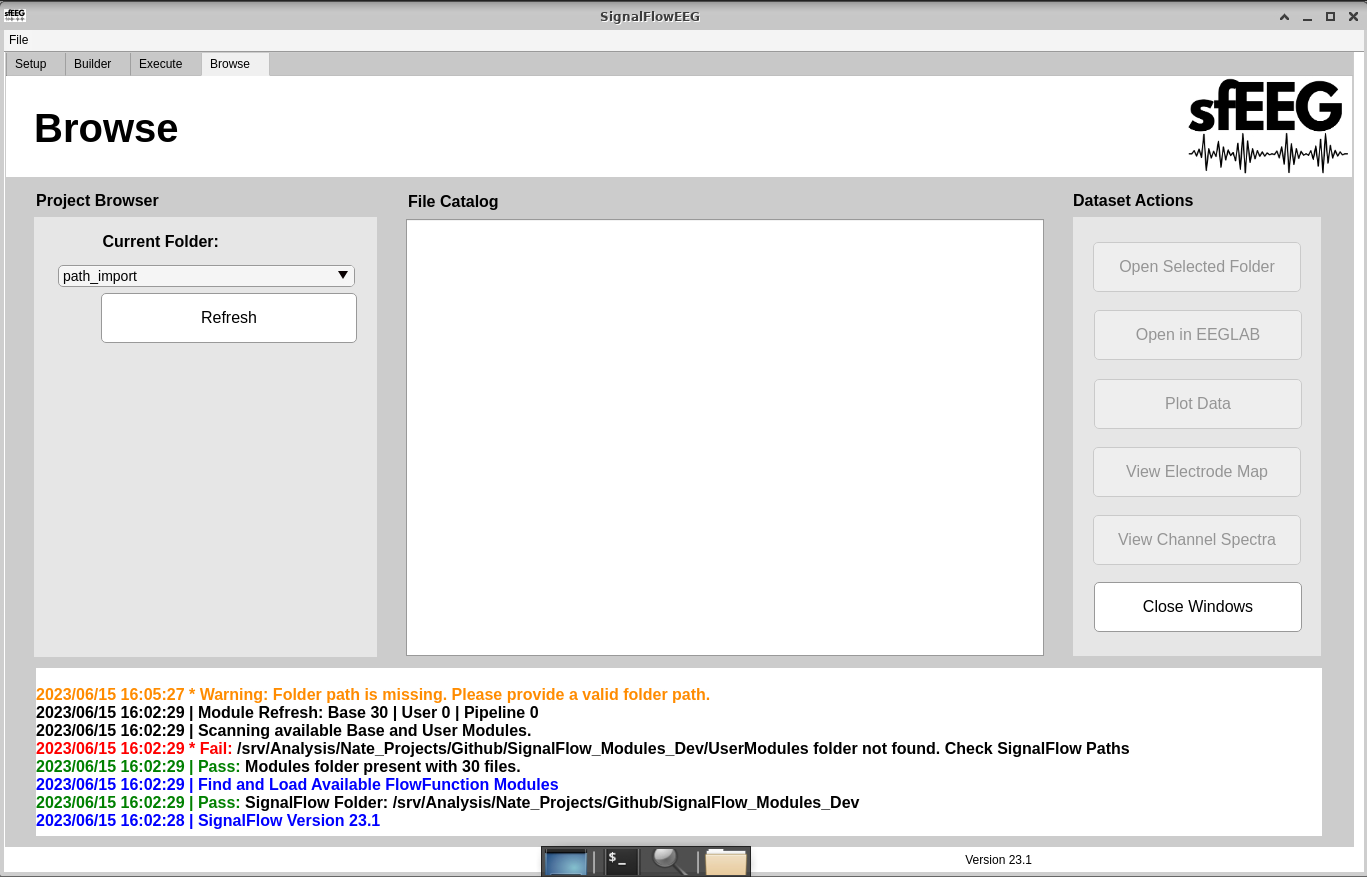Open the terminal icon in the taskbar
1367x877 pixels.
point(621,861)
